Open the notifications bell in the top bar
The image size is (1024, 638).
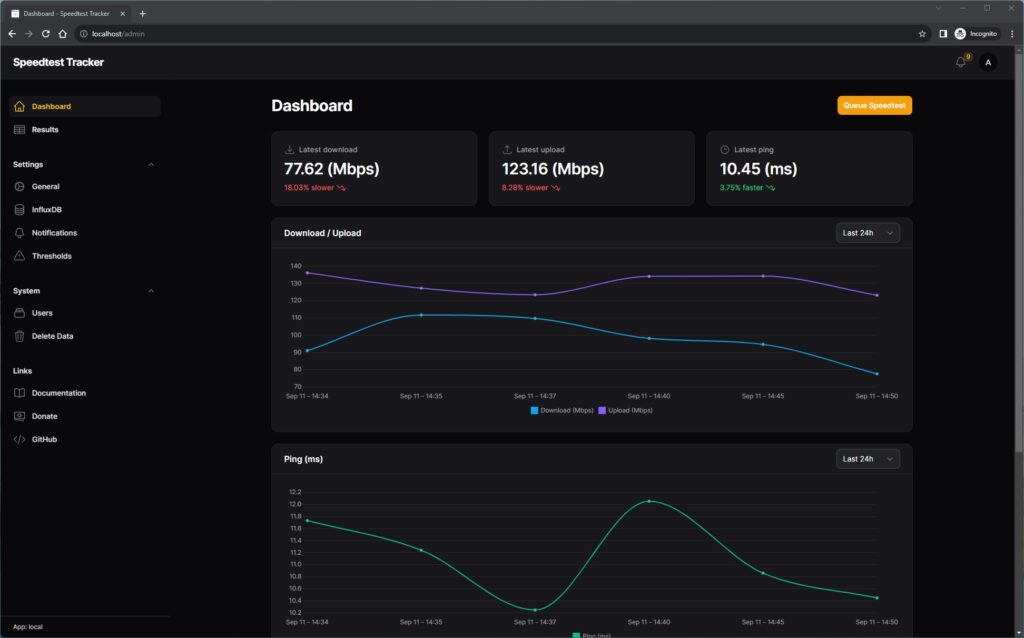tap(959, 61)
